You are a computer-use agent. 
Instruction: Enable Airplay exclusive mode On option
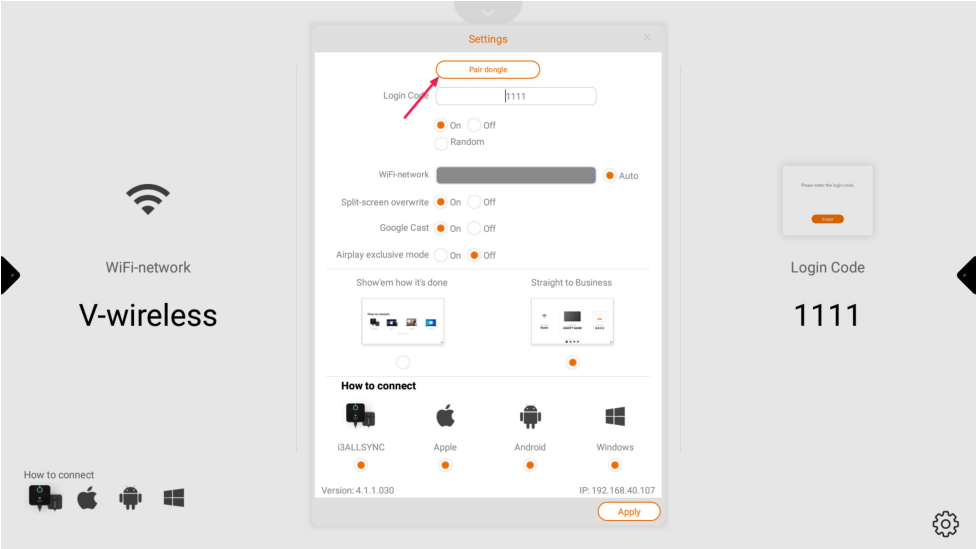(441, 255)
